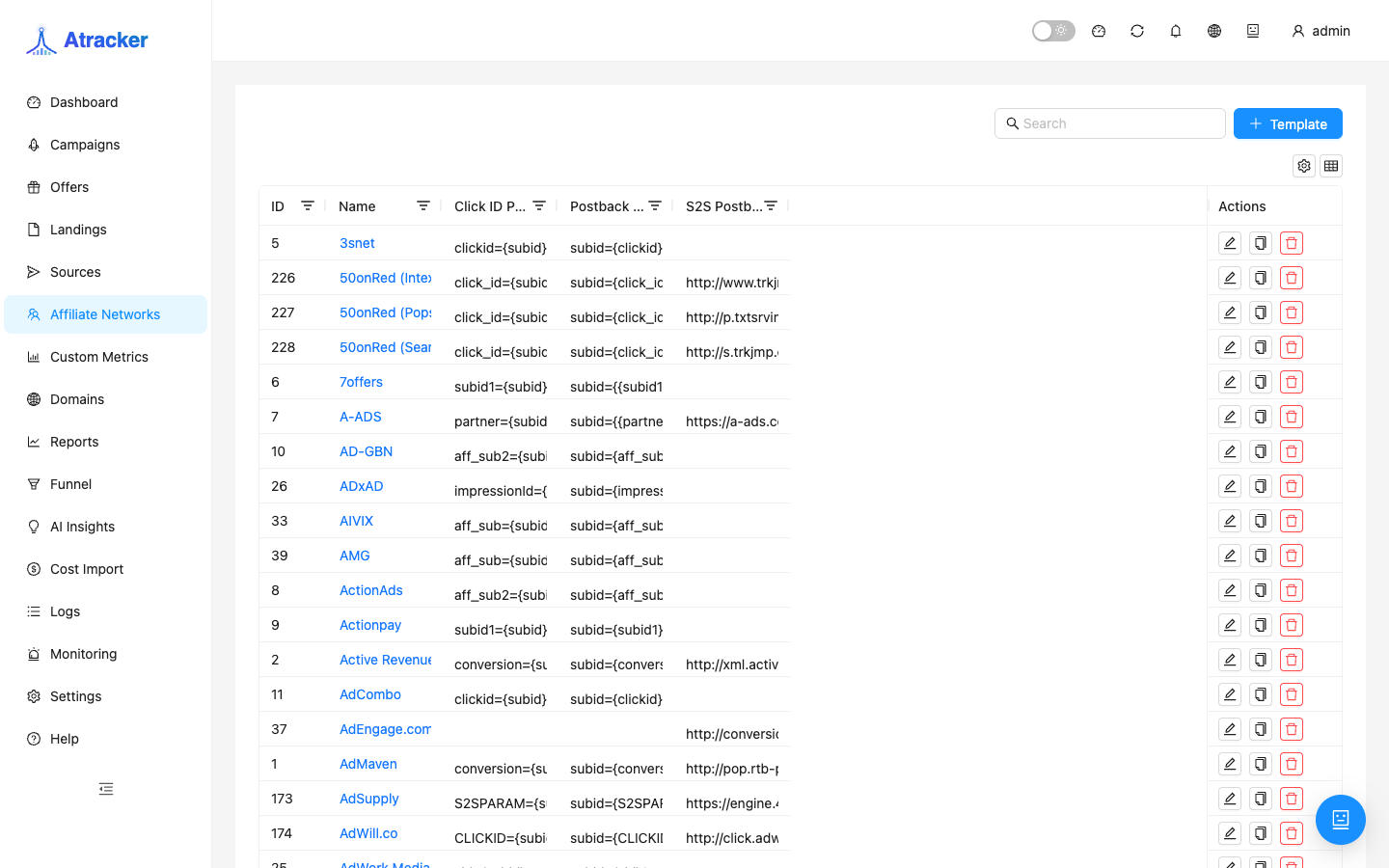The height and width of the screenshot is (868, 1389).
Task: Open the S2S Postback column filter
Action: 771,205
